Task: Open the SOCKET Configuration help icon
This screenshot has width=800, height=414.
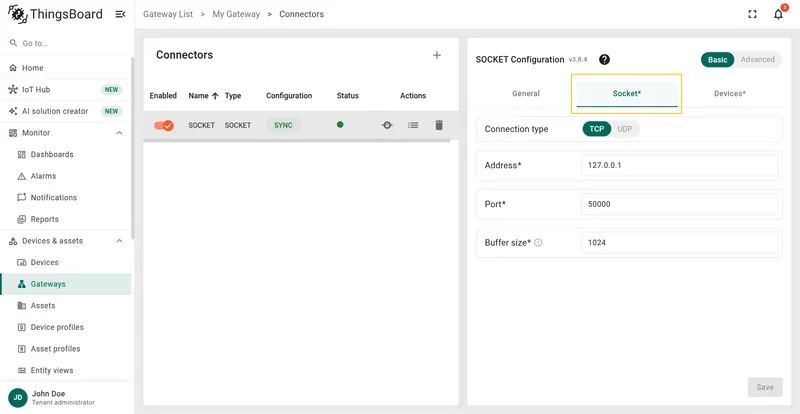Action: coord(604,60)
